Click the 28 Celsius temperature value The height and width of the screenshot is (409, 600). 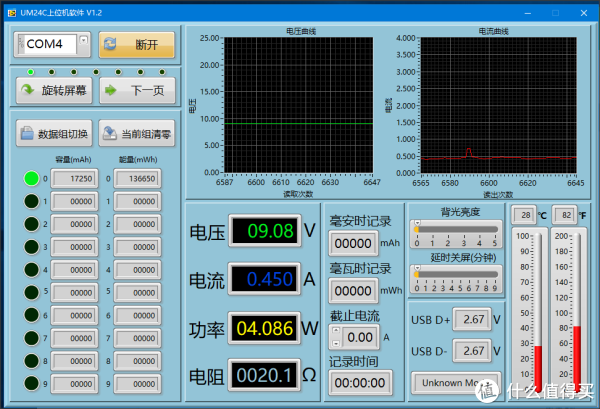(523, 215)
